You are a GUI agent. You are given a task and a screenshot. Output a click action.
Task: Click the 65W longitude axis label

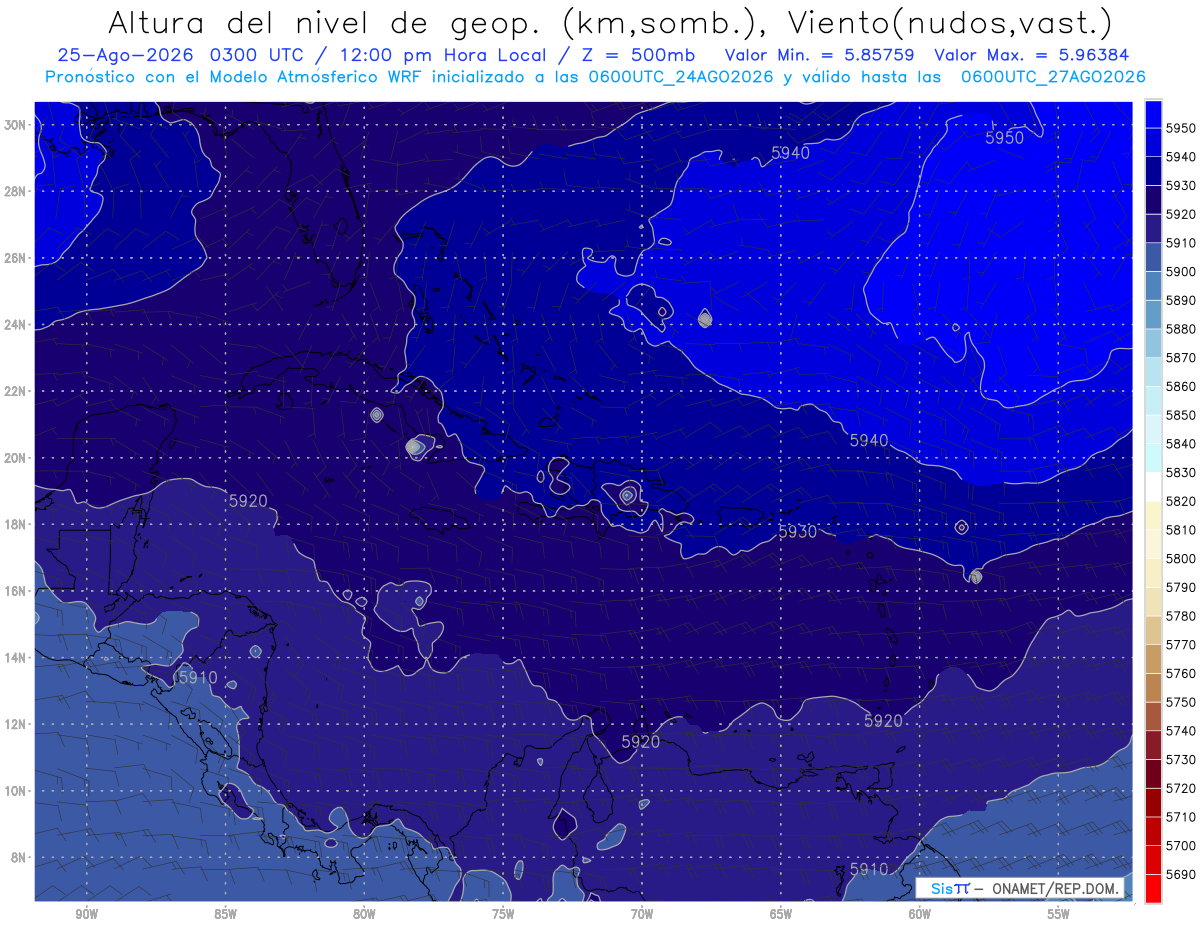[x=781, y=915]
